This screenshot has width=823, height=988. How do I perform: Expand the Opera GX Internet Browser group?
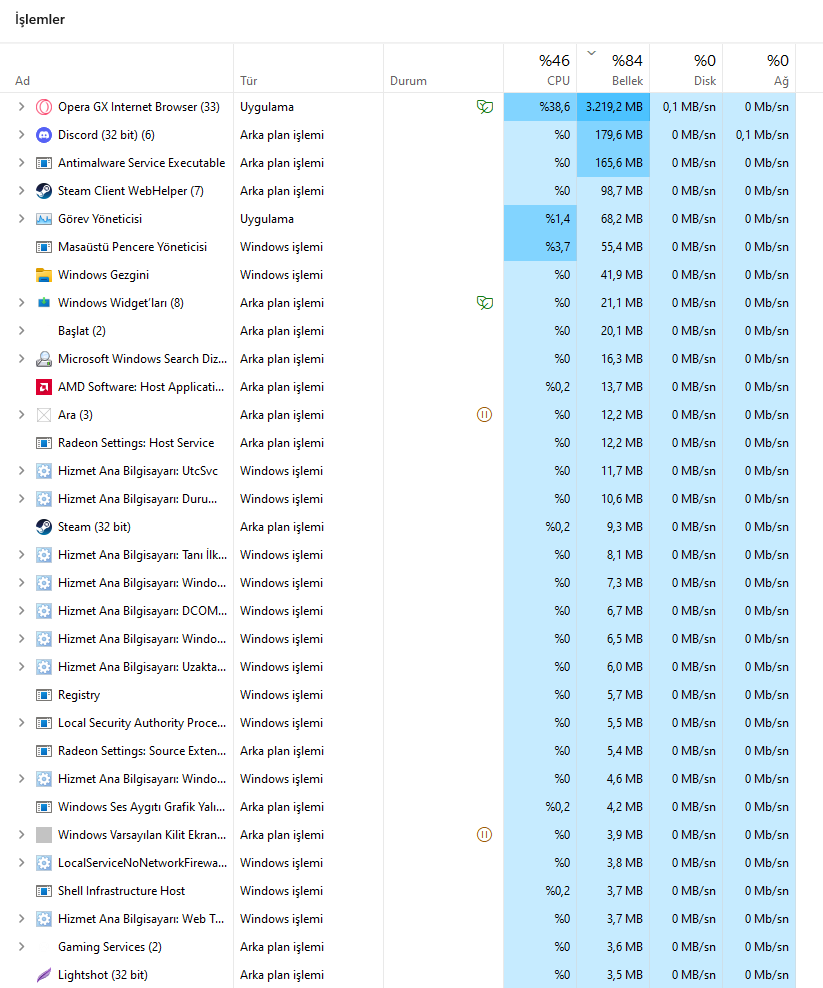(x=21, y=107)
